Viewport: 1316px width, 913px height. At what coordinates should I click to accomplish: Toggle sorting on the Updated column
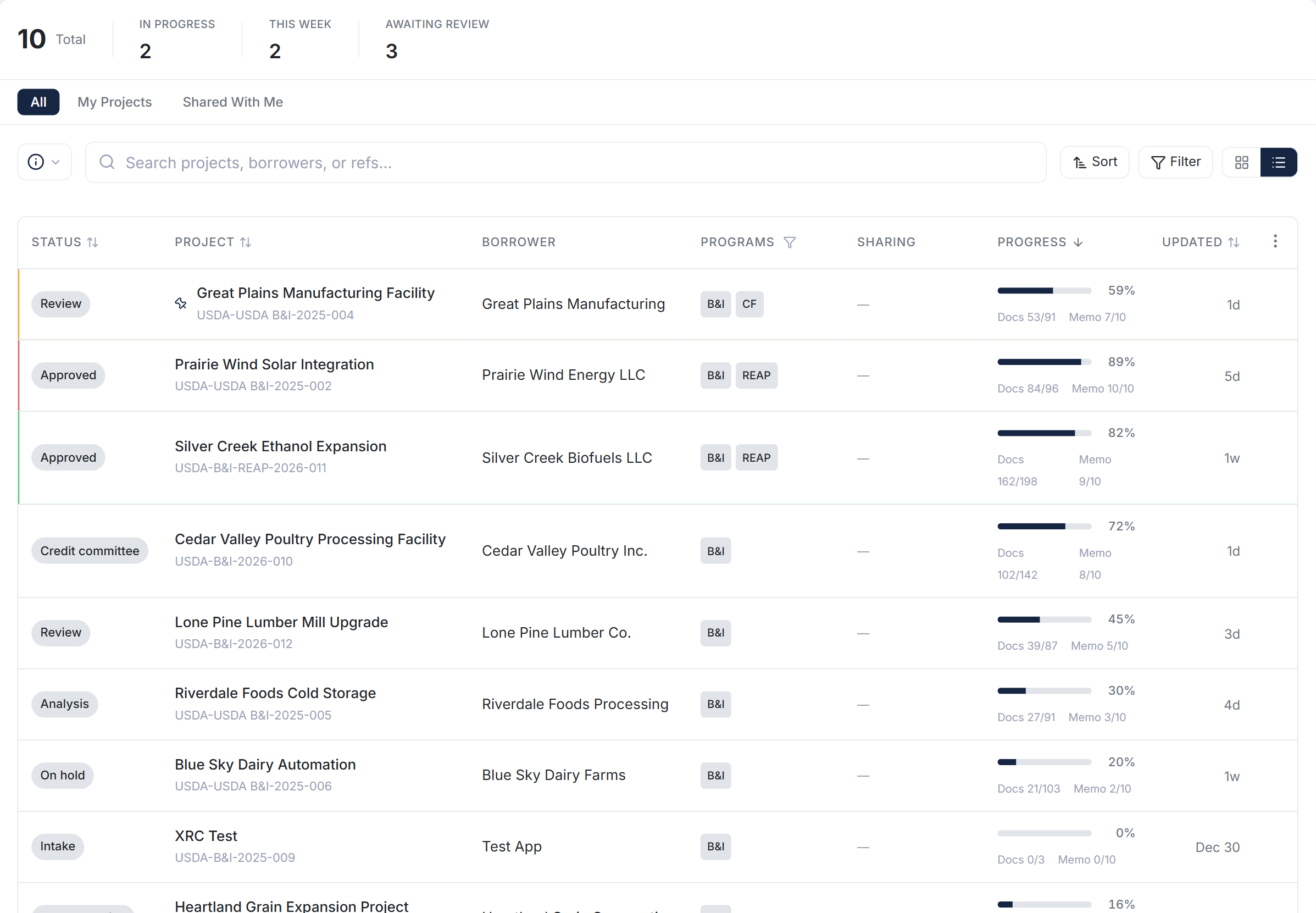[x=1234, y=242]
